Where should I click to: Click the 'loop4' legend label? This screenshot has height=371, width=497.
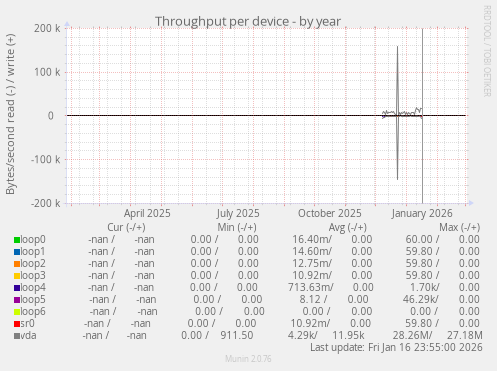(x=33, y=287)
